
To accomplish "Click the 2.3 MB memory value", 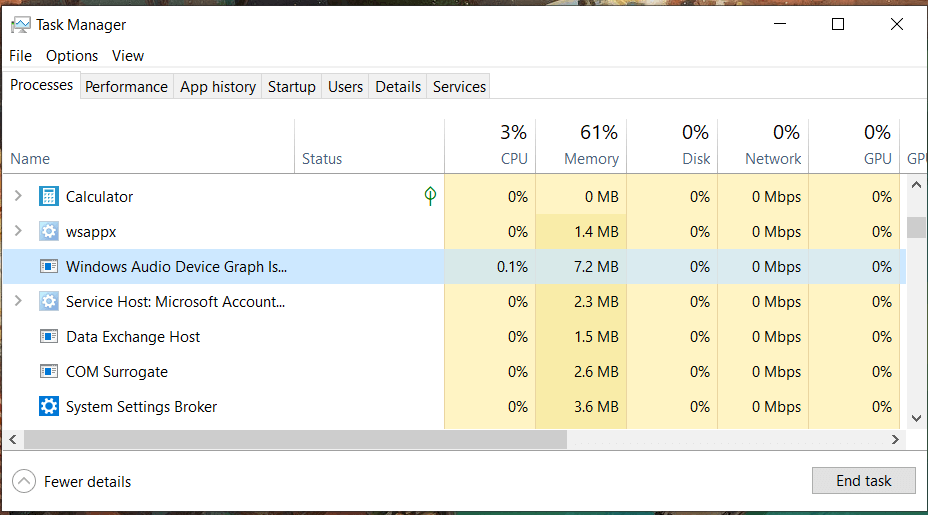I will coord(596,302).
